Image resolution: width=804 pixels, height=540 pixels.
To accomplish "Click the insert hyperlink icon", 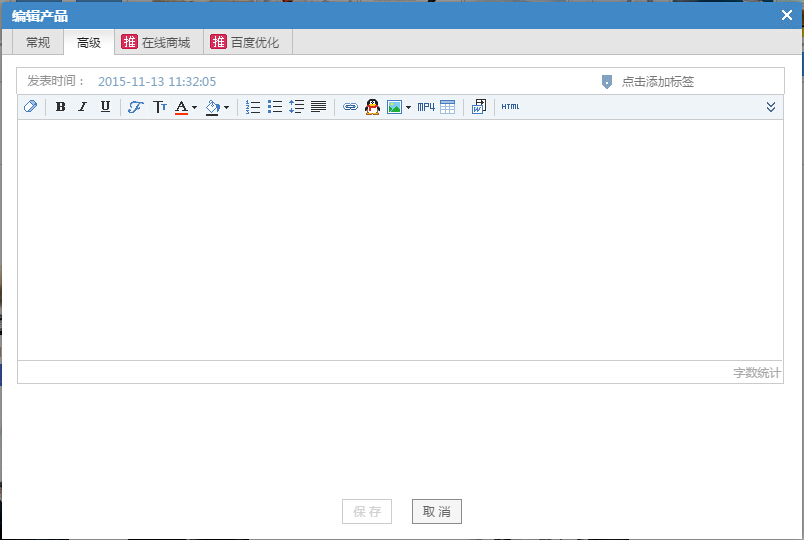I will click(350, 107).
